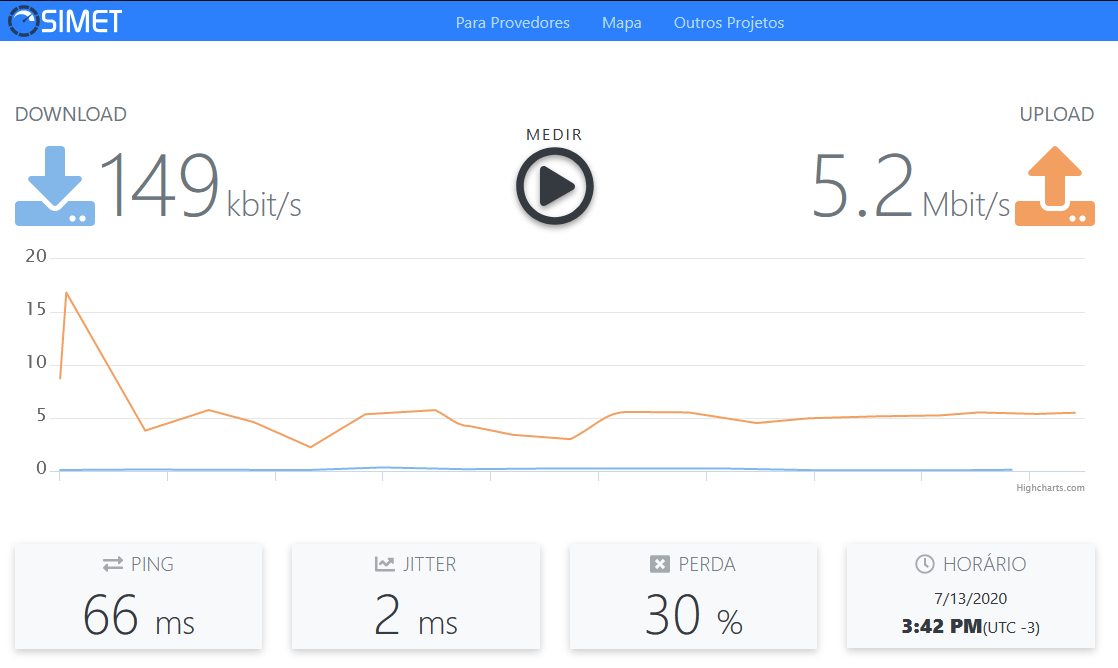Click the MEDIR label text
This screenshot has height=668, width=1118.
[554, 135]
